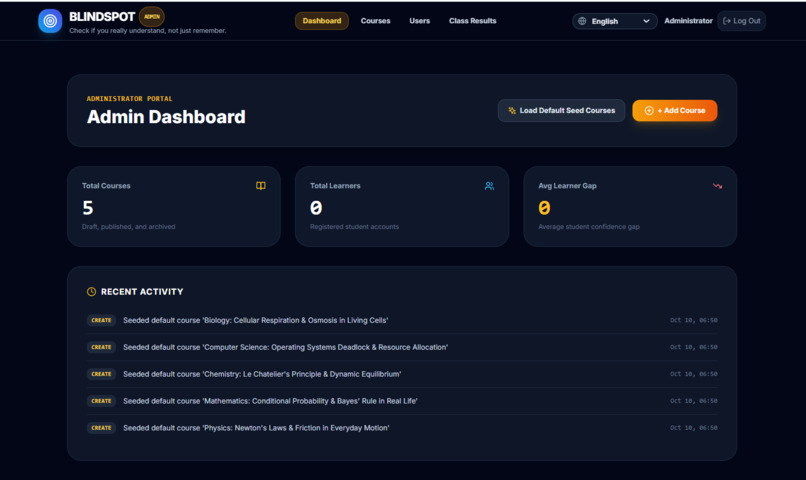Expand the language selector chevron arrow

coord(646,21)
